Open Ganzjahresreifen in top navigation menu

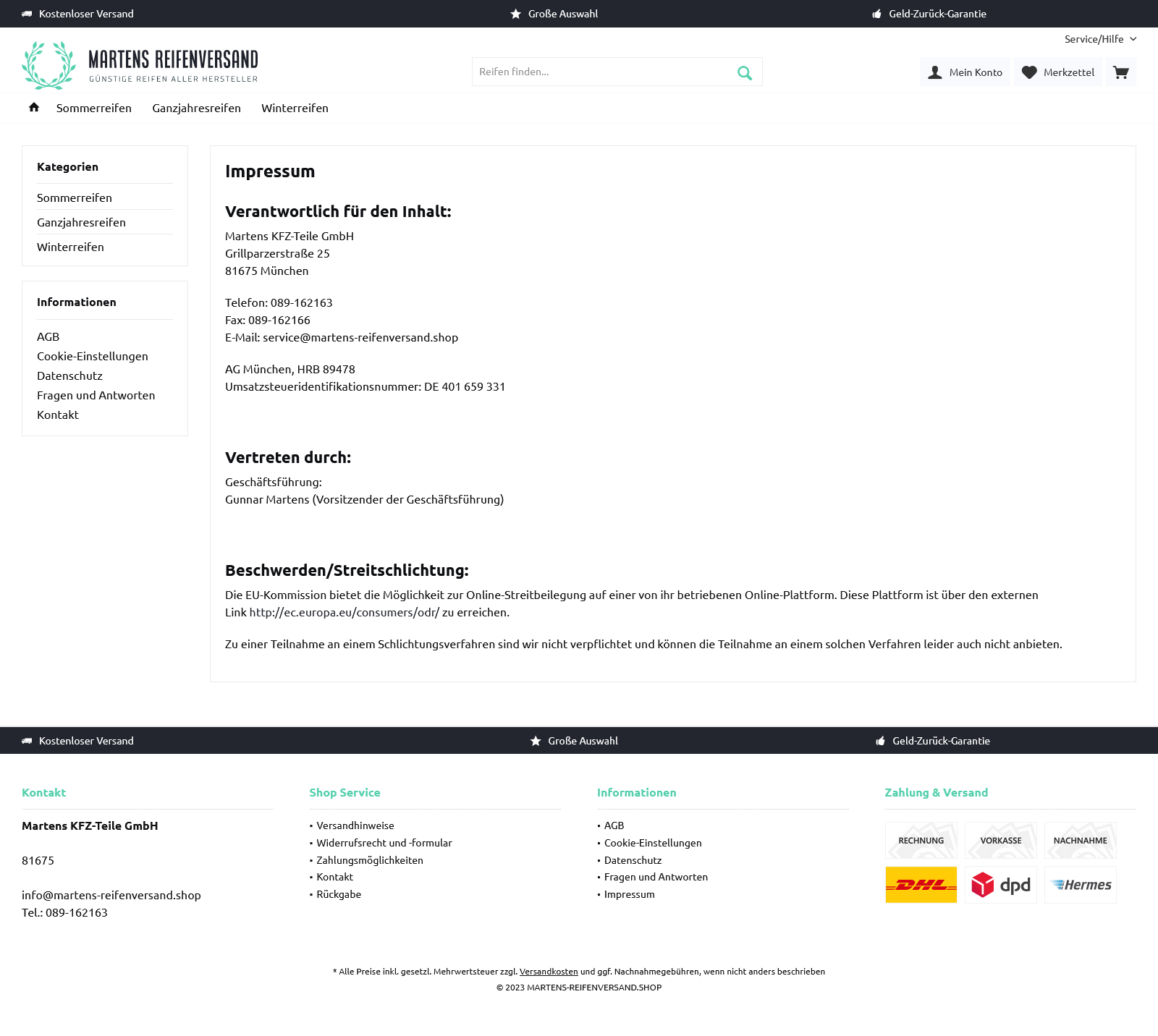point(196,108)
